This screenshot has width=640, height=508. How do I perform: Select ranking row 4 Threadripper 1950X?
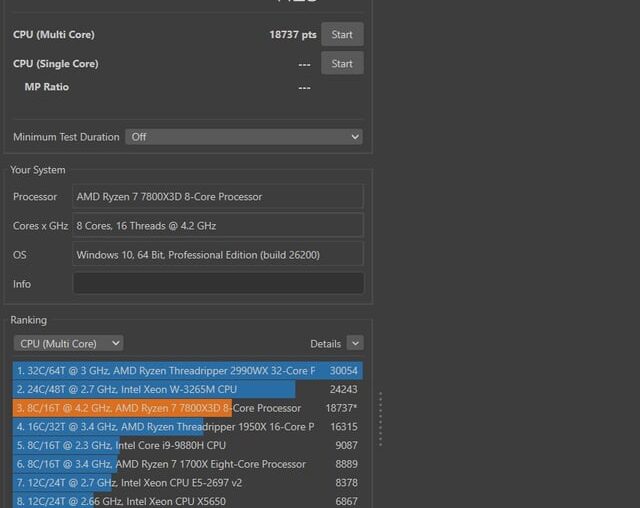(x=187, y=427)
